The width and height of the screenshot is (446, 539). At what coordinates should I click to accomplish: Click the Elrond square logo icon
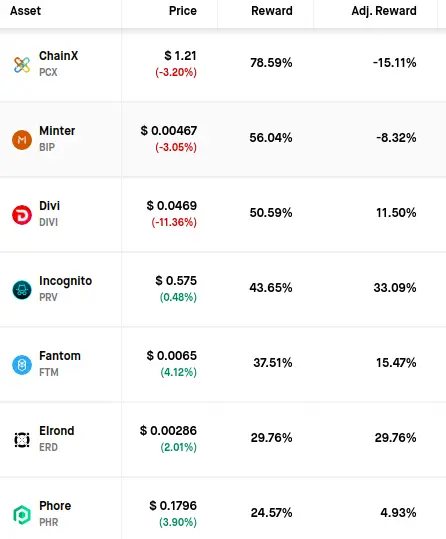pyautogui.click(x=22, y=440)
